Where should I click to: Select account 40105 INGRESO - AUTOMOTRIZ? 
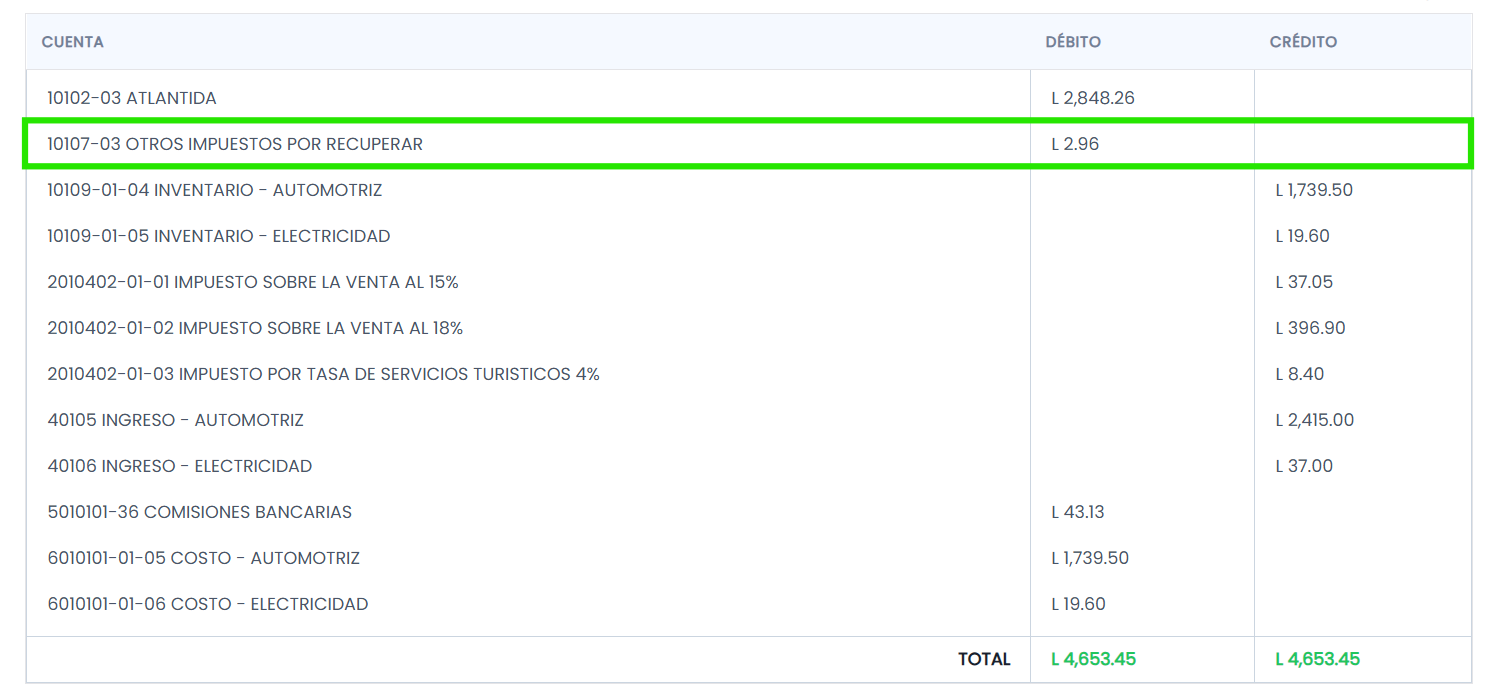175,420
